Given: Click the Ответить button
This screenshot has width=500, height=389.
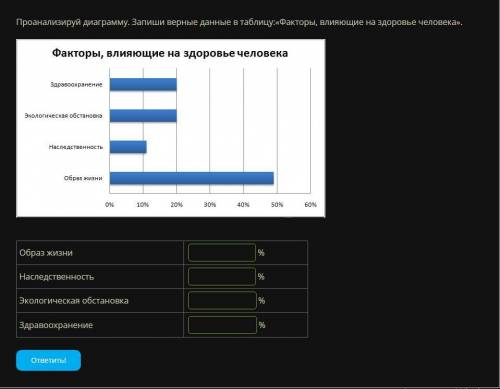Looking at the screenshot, I should [48, 360].
